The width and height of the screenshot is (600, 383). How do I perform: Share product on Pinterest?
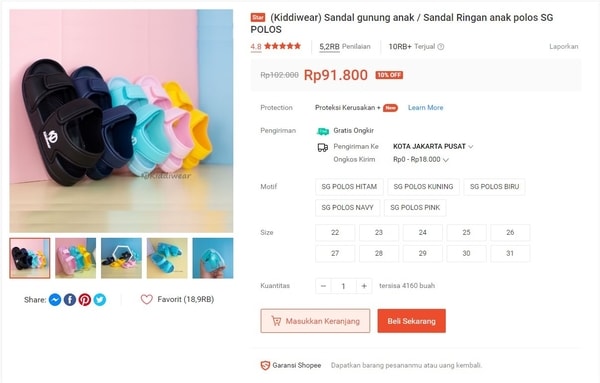point(85,300)
